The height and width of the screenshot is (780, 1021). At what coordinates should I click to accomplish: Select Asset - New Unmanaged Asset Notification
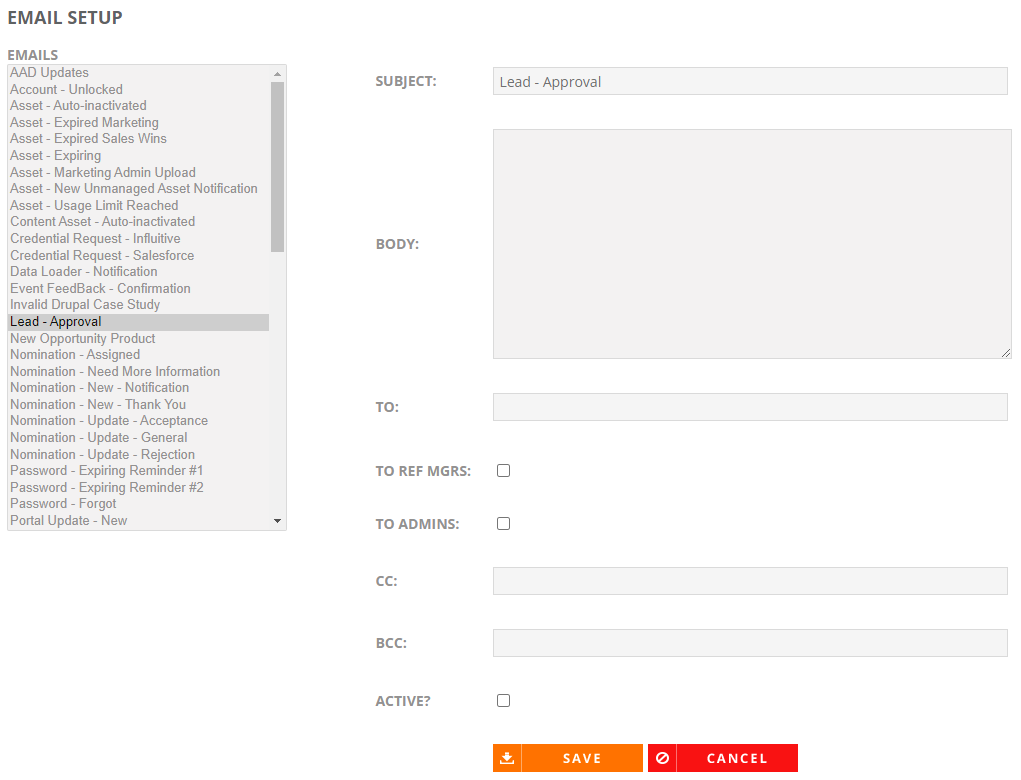tap(139, 189)
